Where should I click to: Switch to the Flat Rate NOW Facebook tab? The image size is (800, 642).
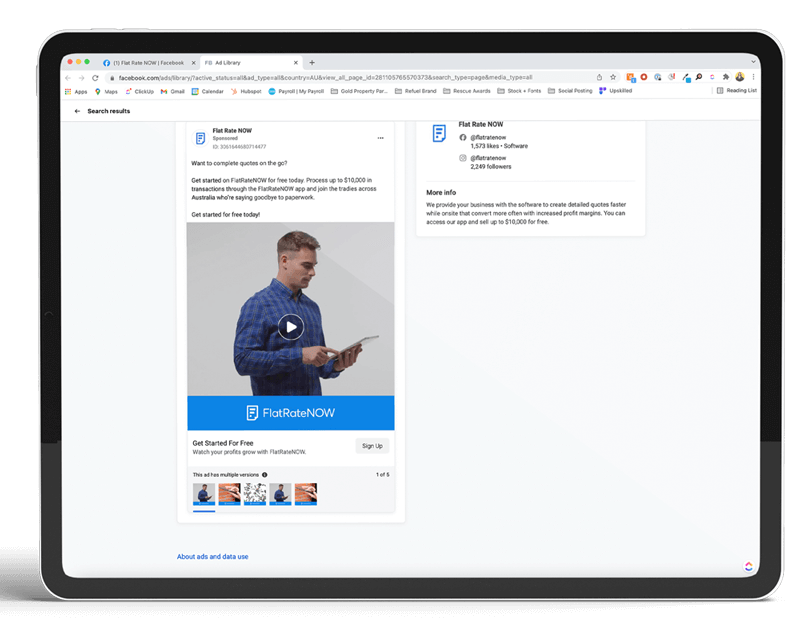148,63
